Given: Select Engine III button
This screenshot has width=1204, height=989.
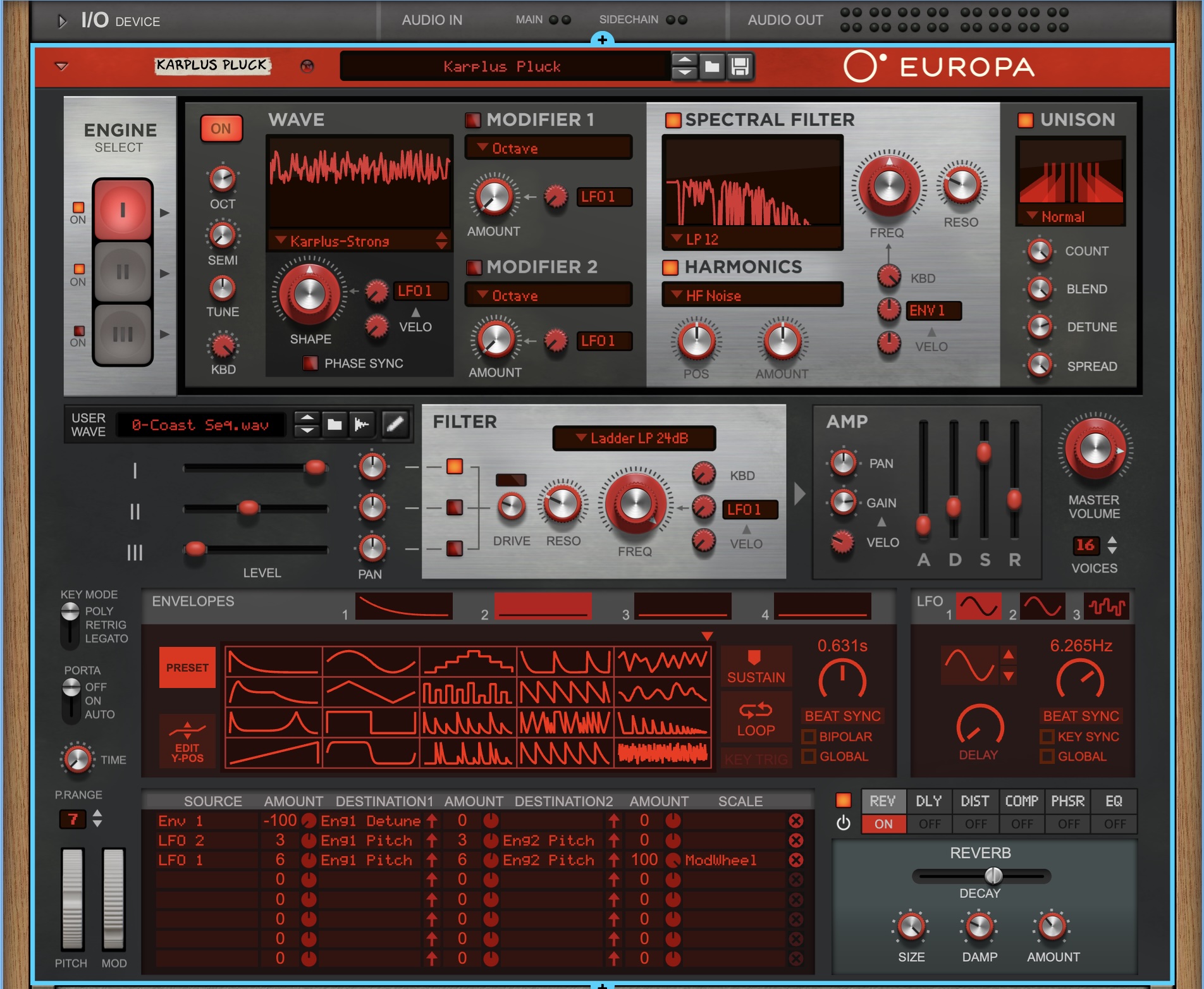Looking at the screenshot, I should (123, 334).
